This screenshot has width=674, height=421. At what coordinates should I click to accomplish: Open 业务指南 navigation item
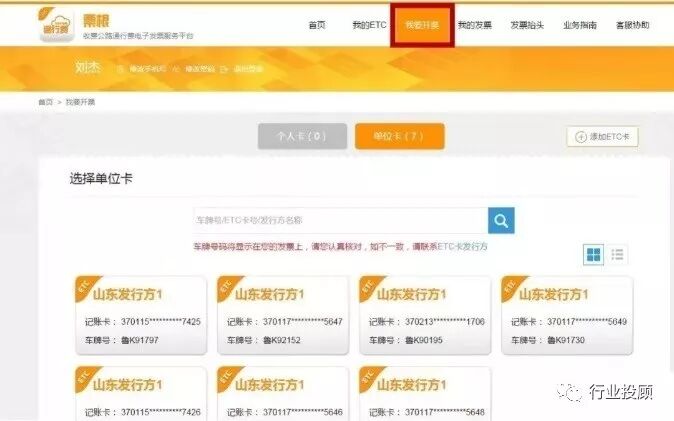(x=580, y=25)
